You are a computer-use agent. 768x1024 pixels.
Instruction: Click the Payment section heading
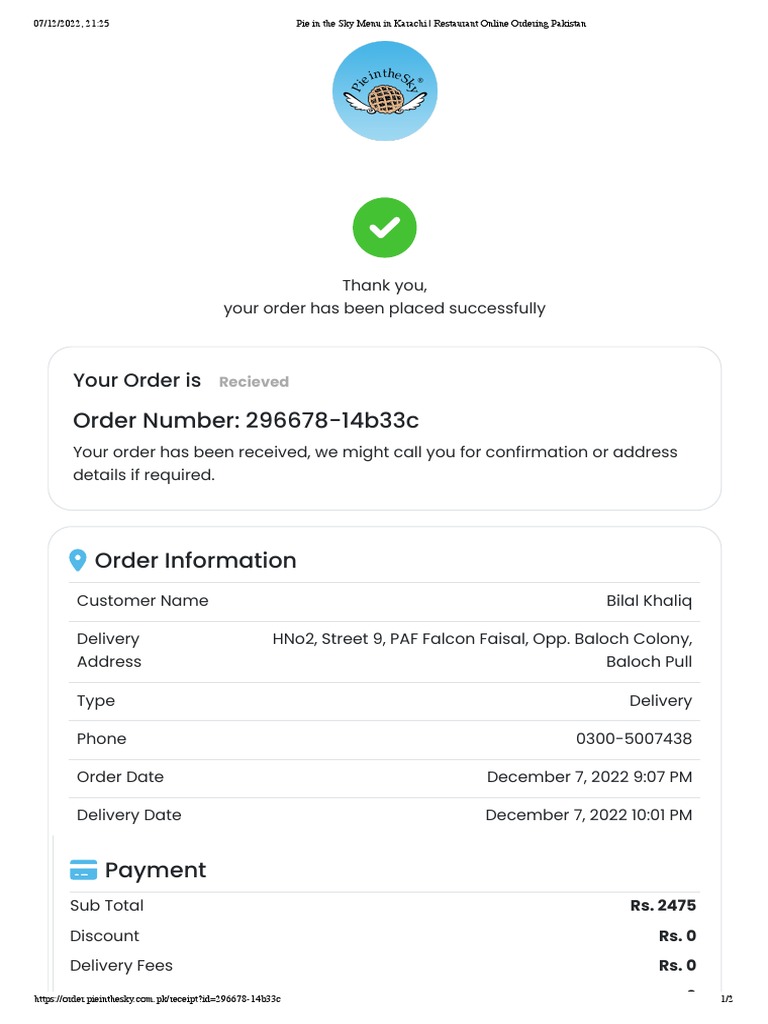coord(155,870)
